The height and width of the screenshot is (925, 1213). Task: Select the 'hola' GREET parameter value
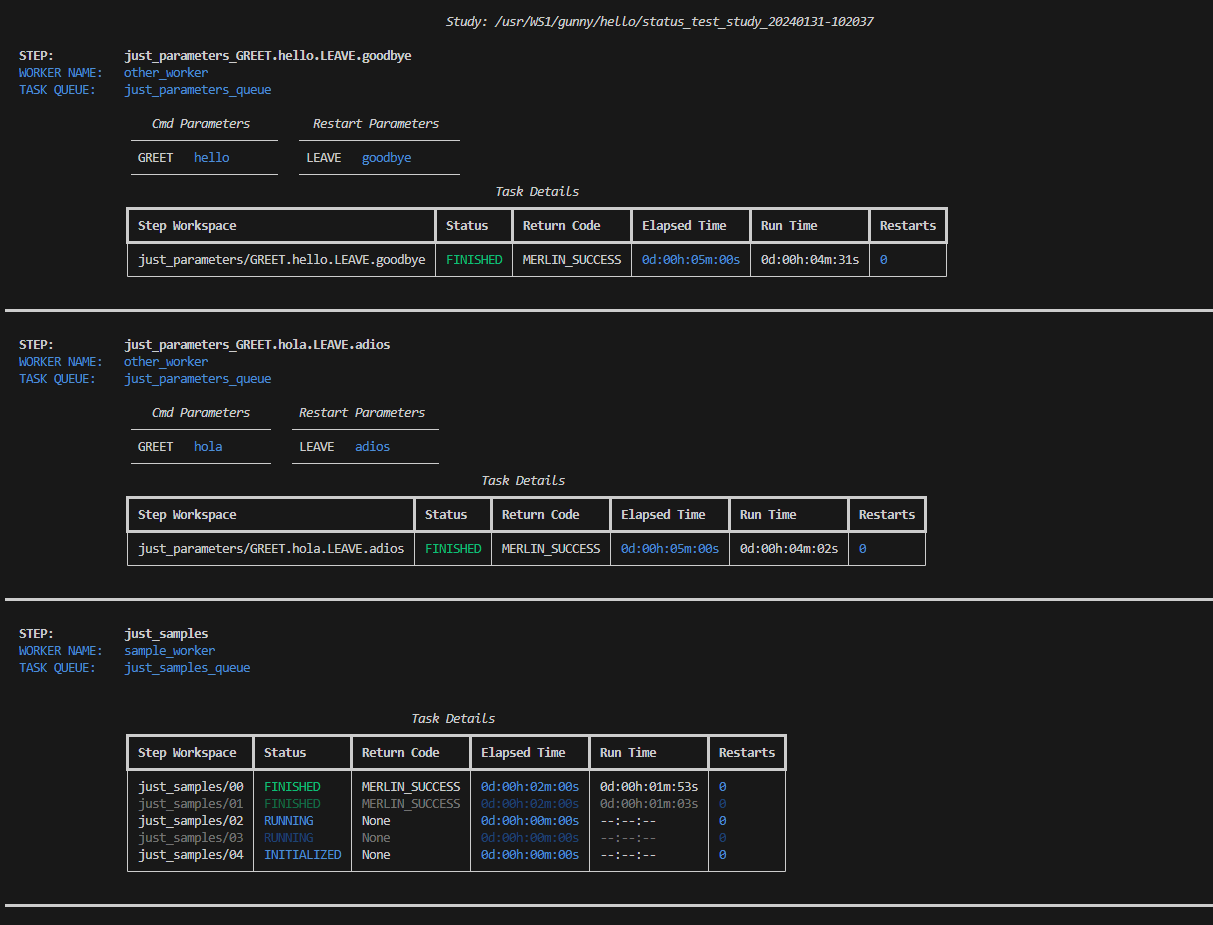[208, 447]
